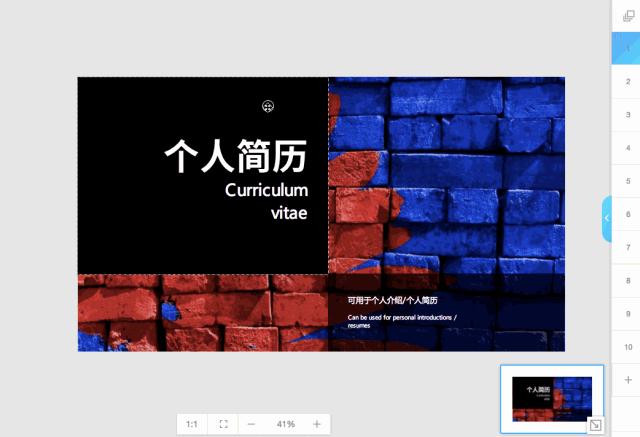Click the move handle icon above the title
Image resolution: width=640 pixels, height=437 pixels.
[268, 106]
